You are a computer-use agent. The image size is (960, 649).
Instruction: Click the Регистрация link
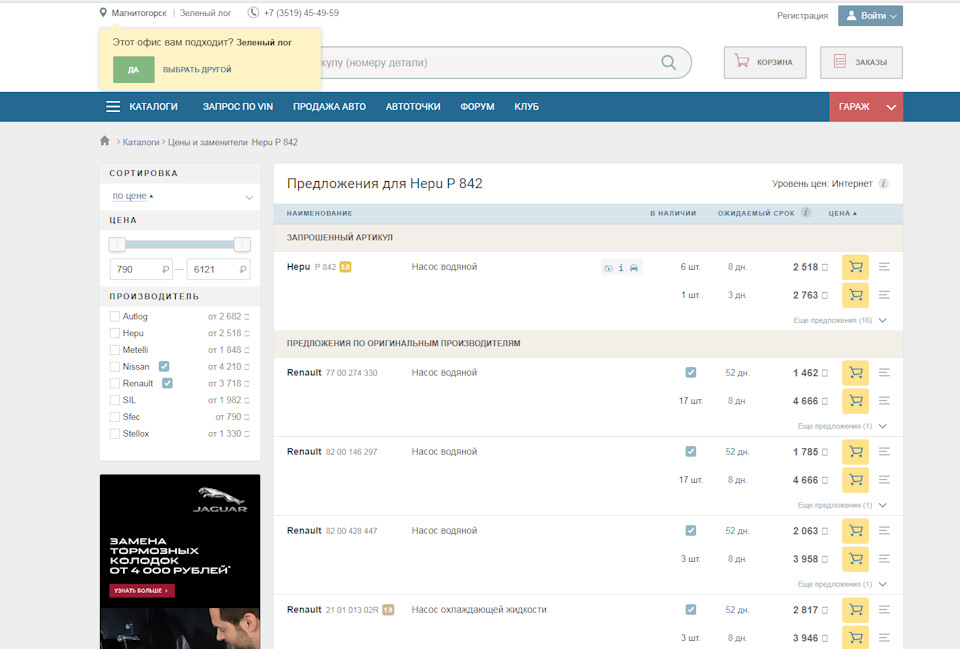pos(802,16)
